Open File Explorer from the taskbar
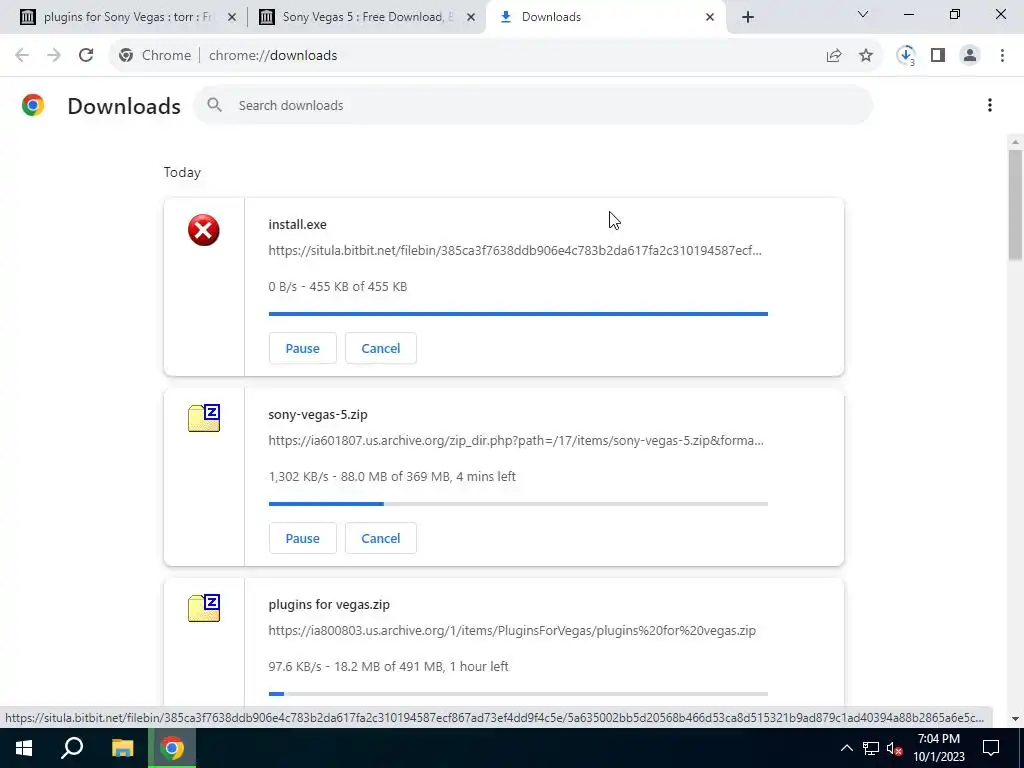Screen dimensions: 1024x768 122,748
